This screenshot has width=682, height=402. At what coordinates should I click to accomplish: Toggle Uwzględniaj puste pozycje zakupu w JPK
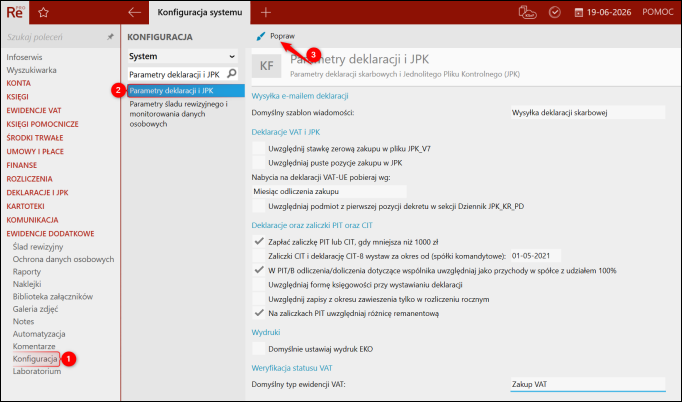[259, 163]
